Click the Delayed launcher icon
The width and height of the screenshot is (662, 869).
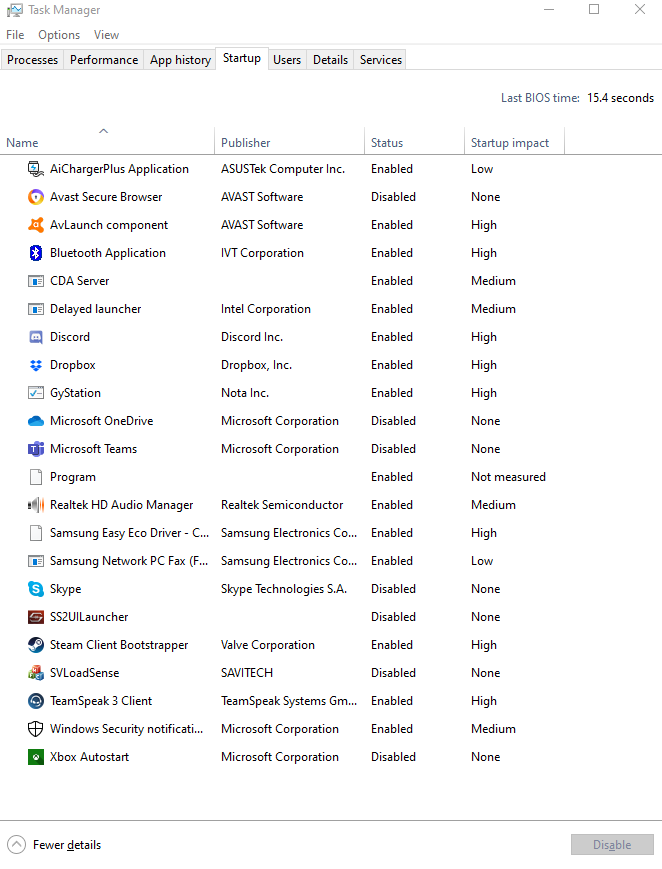(35, 309)
